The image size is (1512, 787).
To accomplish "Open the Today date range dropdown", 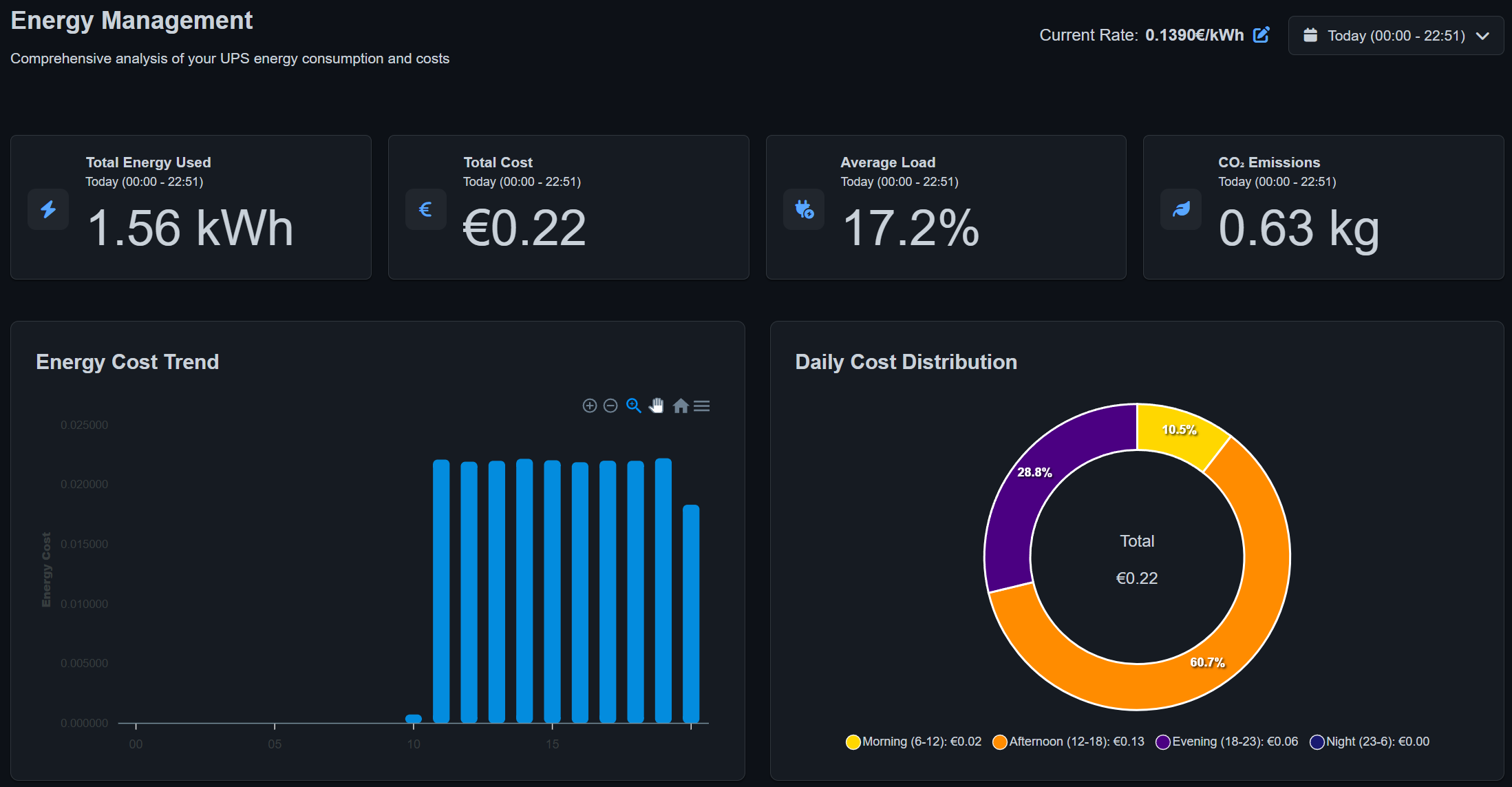I will coord(1396,36).
